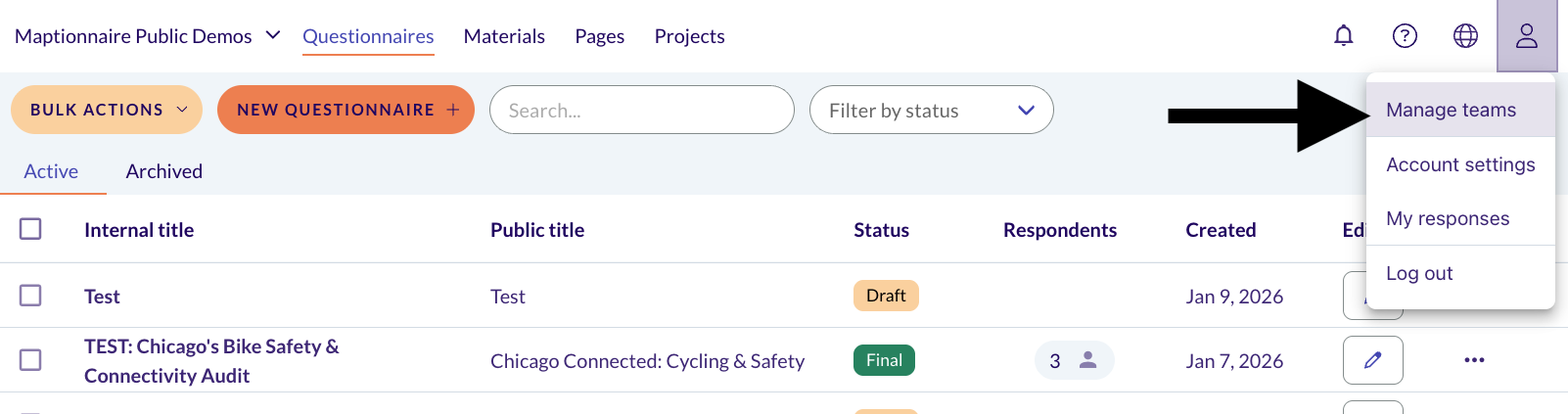Click the Draft status badge for Test
This screenshot has width=1568, height=414.
[886, 296]
